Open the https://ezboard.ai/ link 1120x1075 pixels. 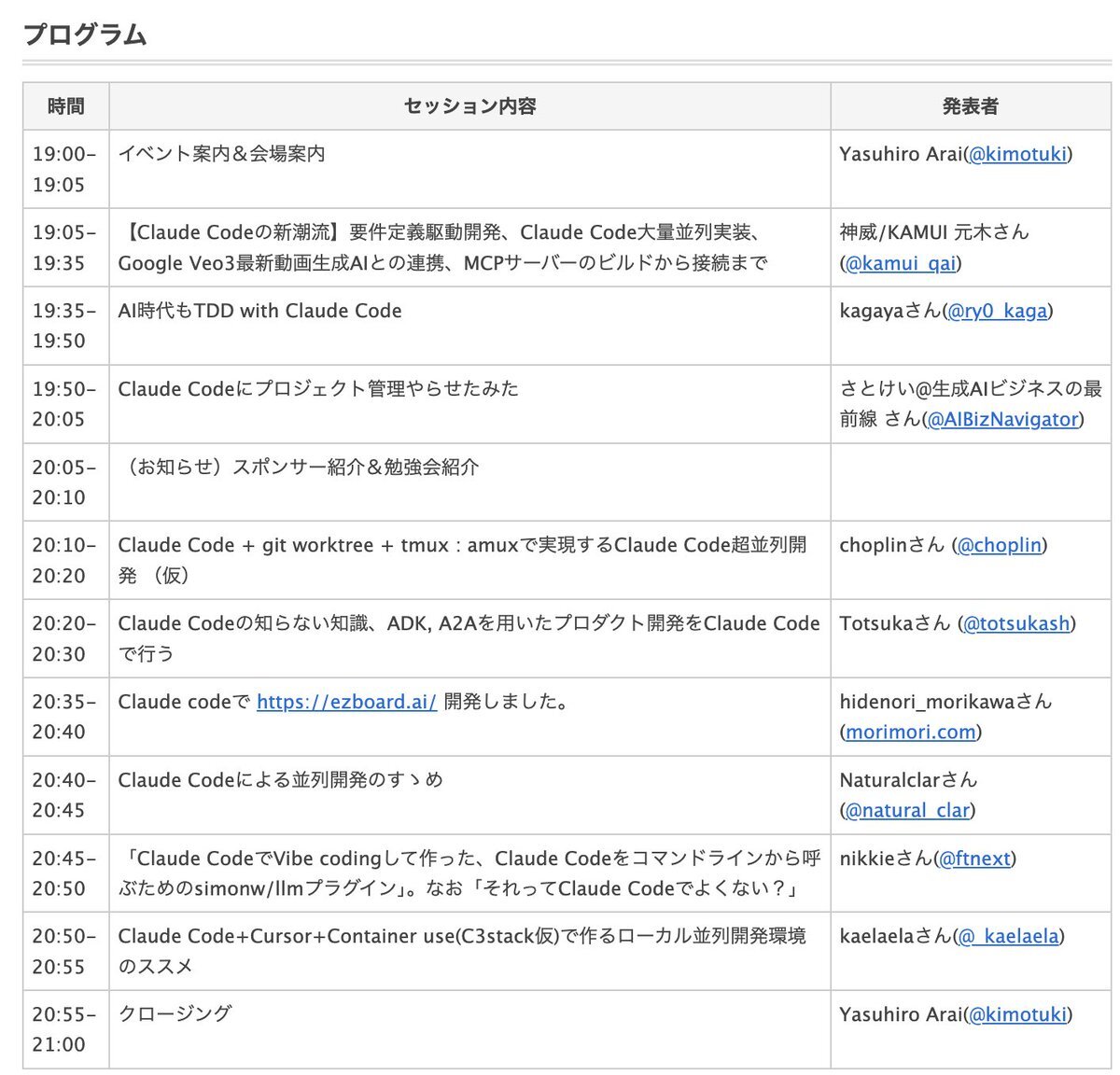[x=346, y=702]
